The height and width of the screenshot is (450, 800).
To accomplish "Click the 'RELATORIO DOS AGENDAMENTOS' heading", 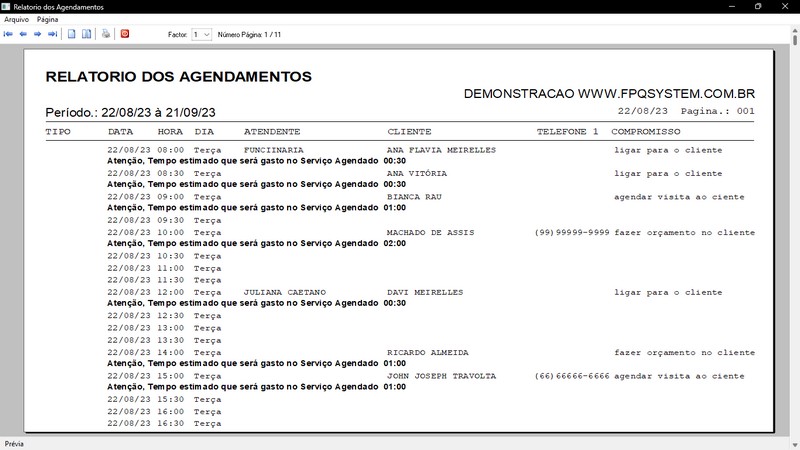I will (x=179, y=77).
